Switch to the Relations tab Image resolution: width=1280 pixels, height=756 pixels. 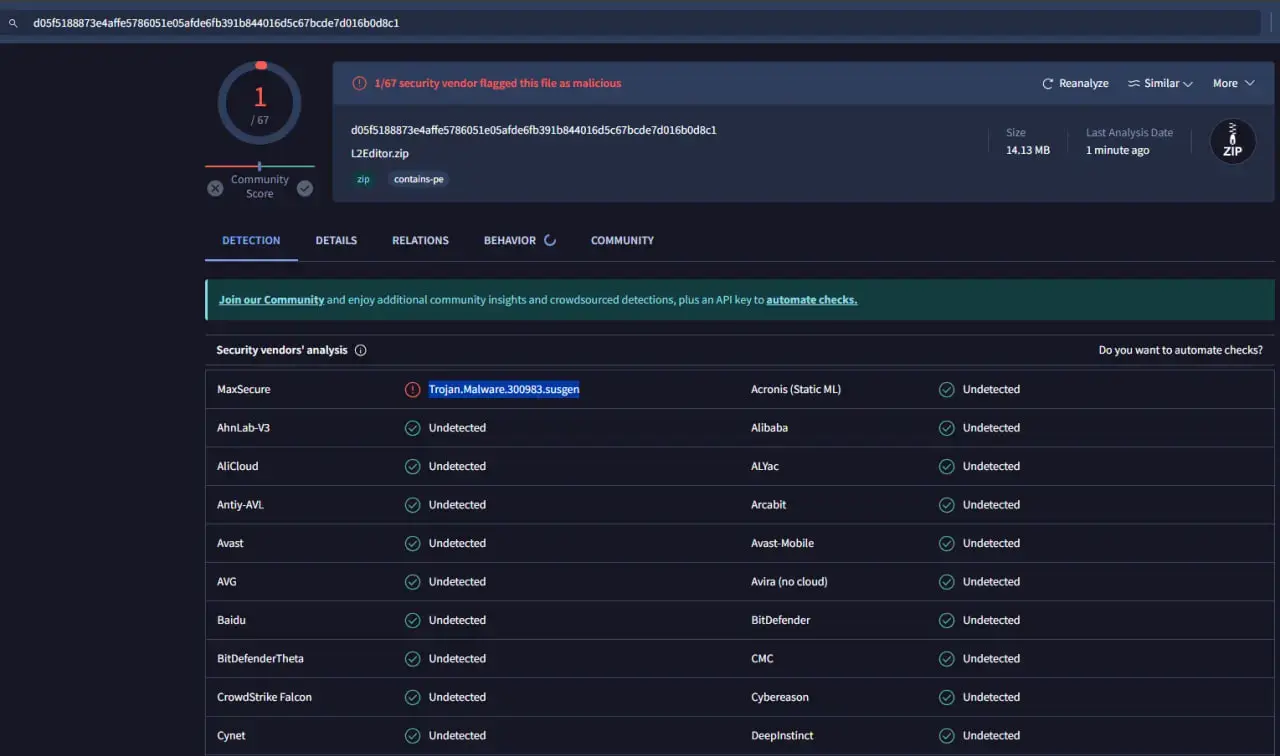[420, 241]
